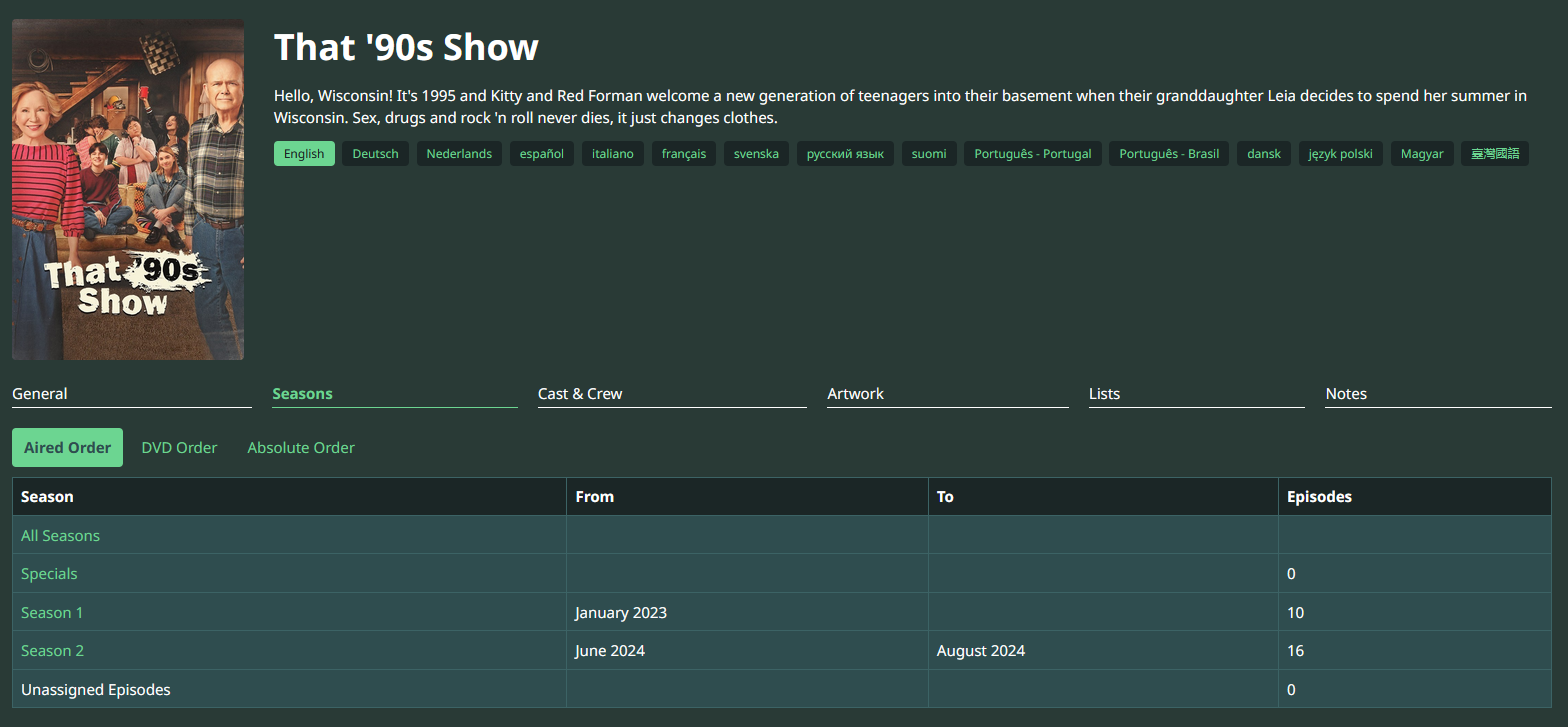Click the Specials row episode count 0
The image size is (1568, 727).
click(1291, 574)
